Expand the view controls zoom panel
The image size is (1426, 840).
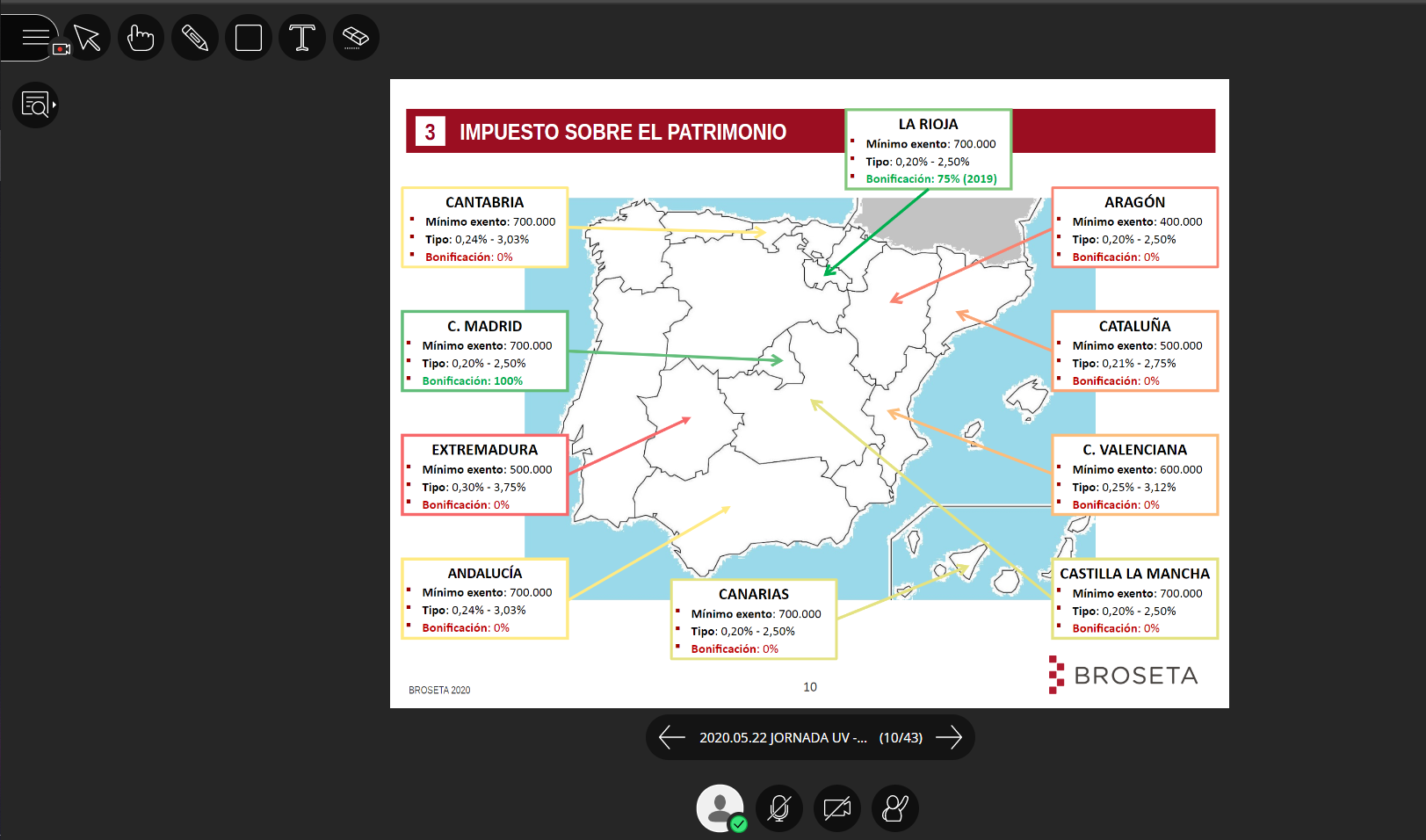click(36, 105)
